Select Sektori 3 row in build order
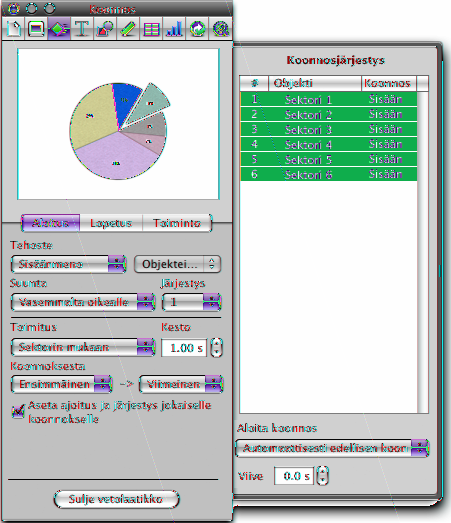451x523 pixels. tap(329, 129)
